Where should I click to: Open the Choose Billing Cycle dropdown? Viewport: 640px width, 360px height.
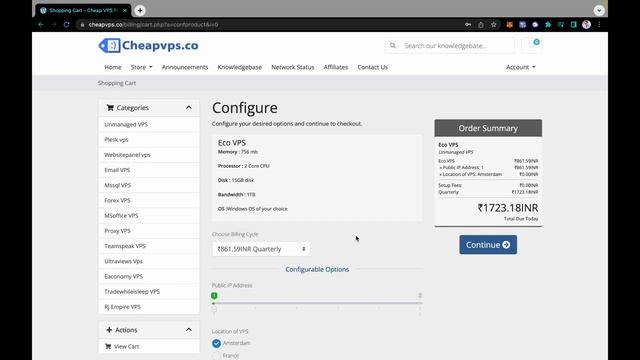click(x=261, y=249)
